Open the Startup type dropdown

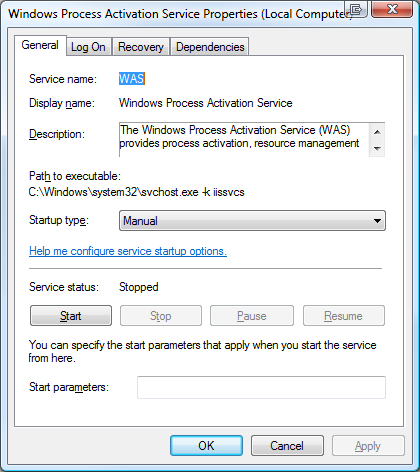(x=252, y=221)
